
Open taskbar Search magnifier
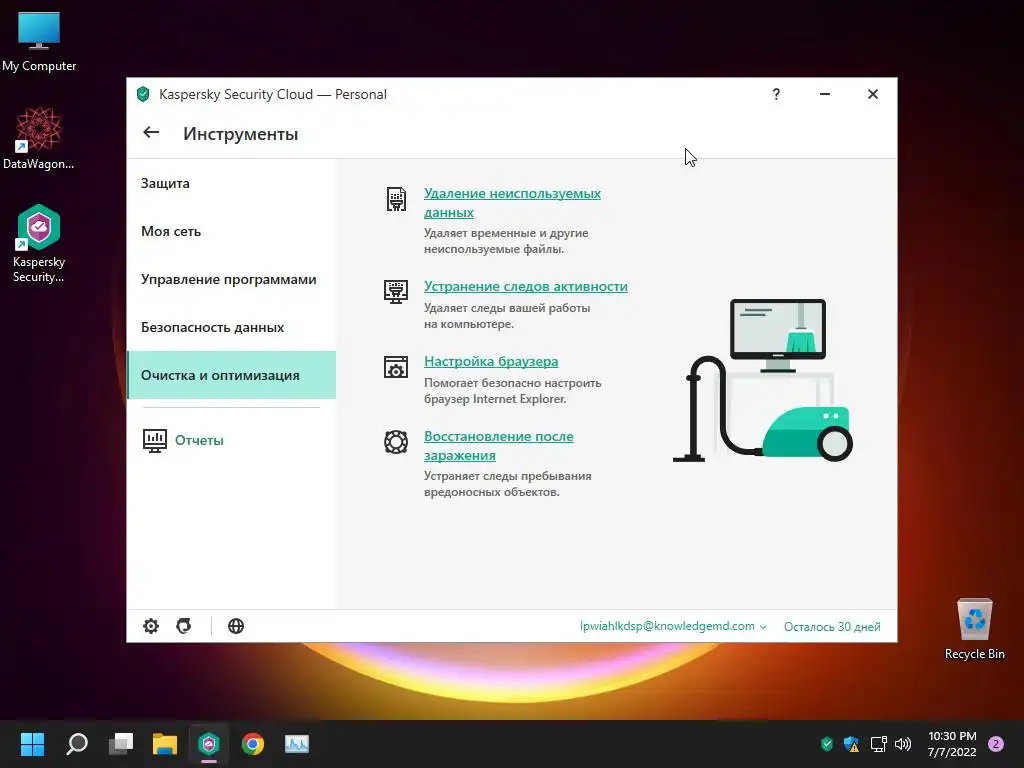[76, 744]
